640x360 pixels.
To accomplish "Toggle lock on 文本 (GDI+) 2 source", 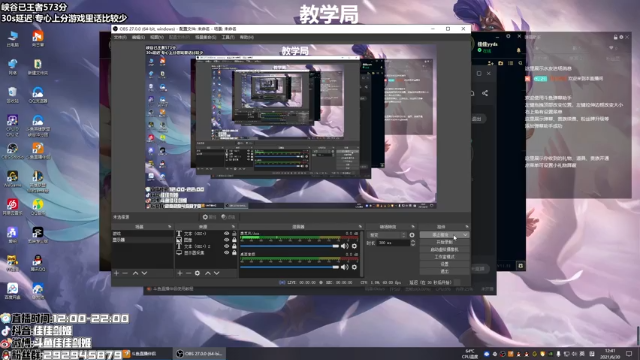I will point(234,247).
